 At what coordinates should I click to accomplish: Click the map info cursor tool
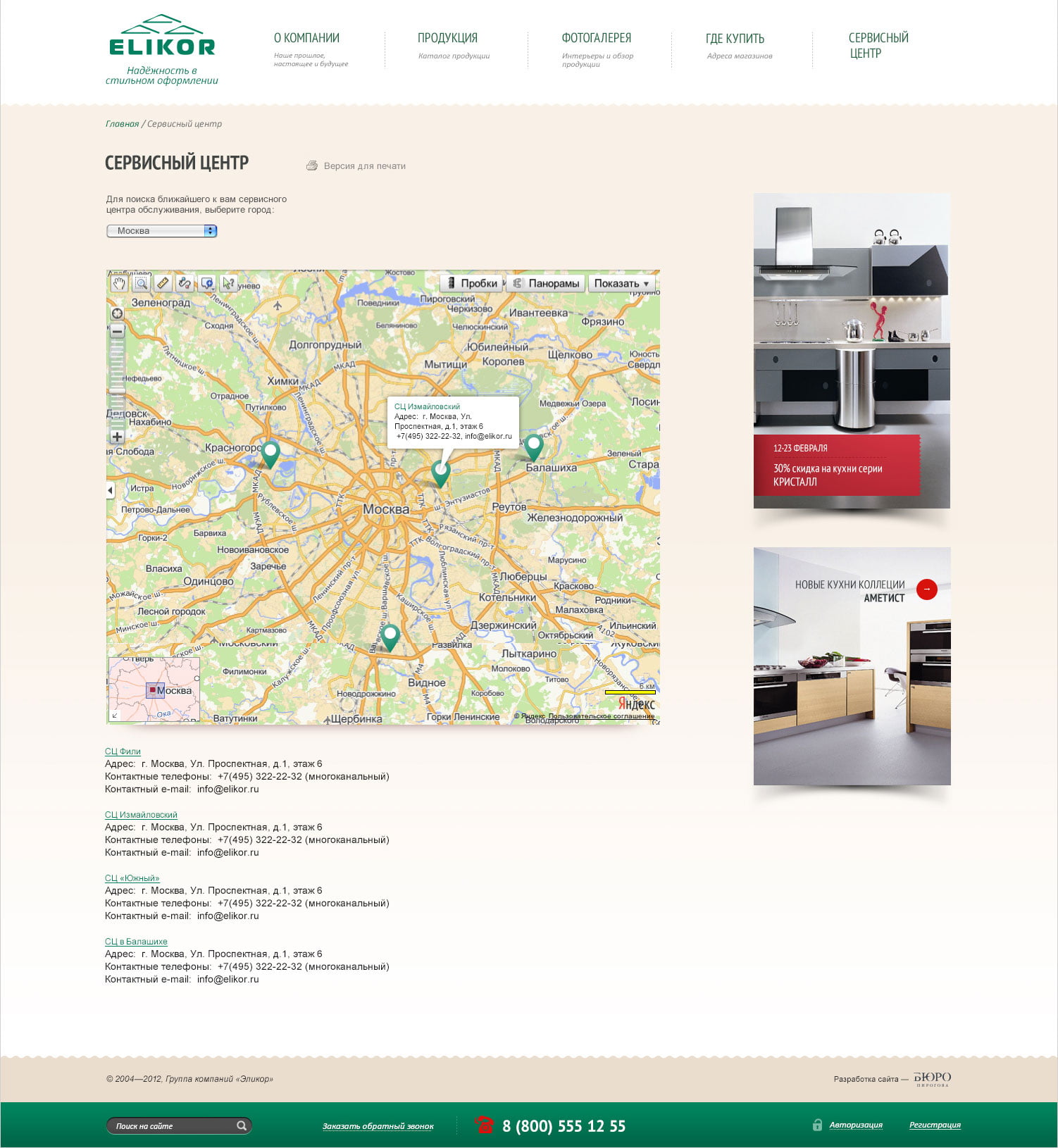click(x=228, y=283)
